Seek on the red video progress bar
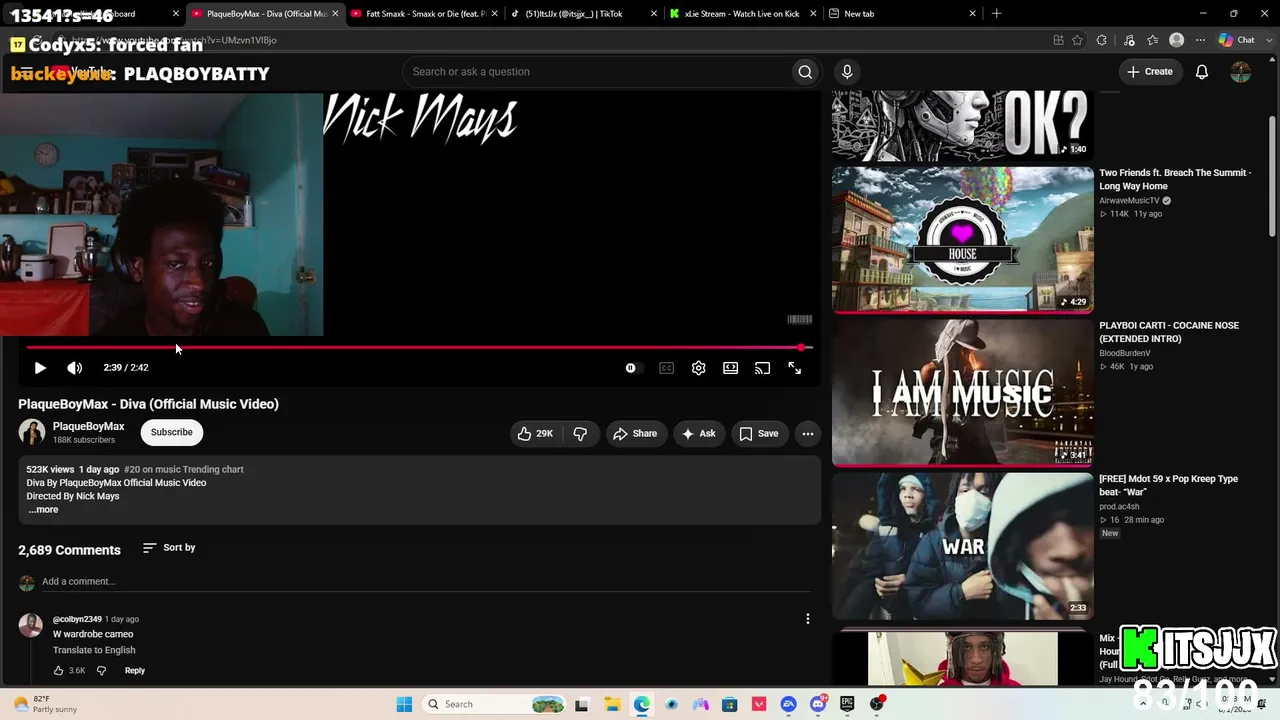Image resolution: width=1280 pixels, height=720 pixels. tap(419, 347)
